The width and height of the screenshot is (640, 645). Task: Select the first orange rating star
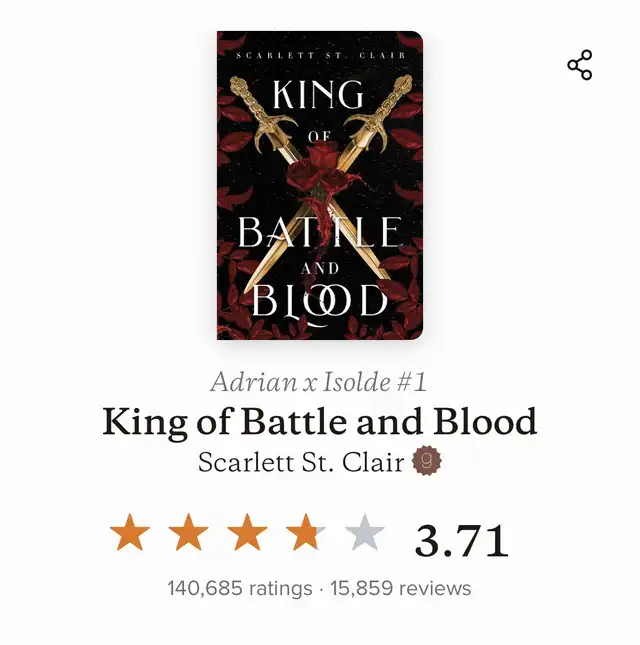(x=130, y=532)
